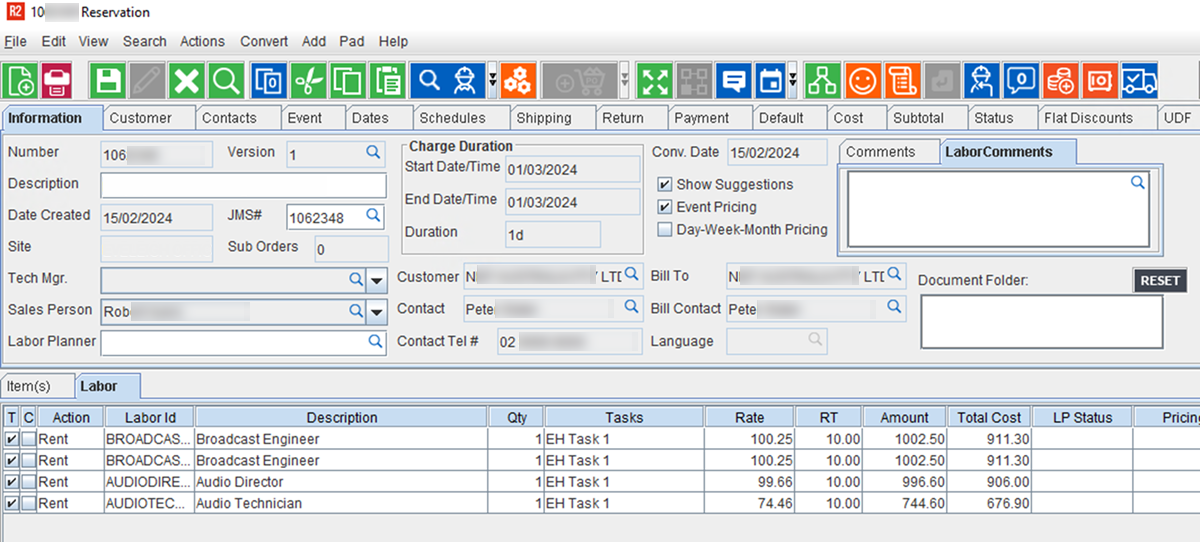Enable Day-Week-Month Pricing checkbox
This screenshot has height=542, width=1200.
click(665, 230)
